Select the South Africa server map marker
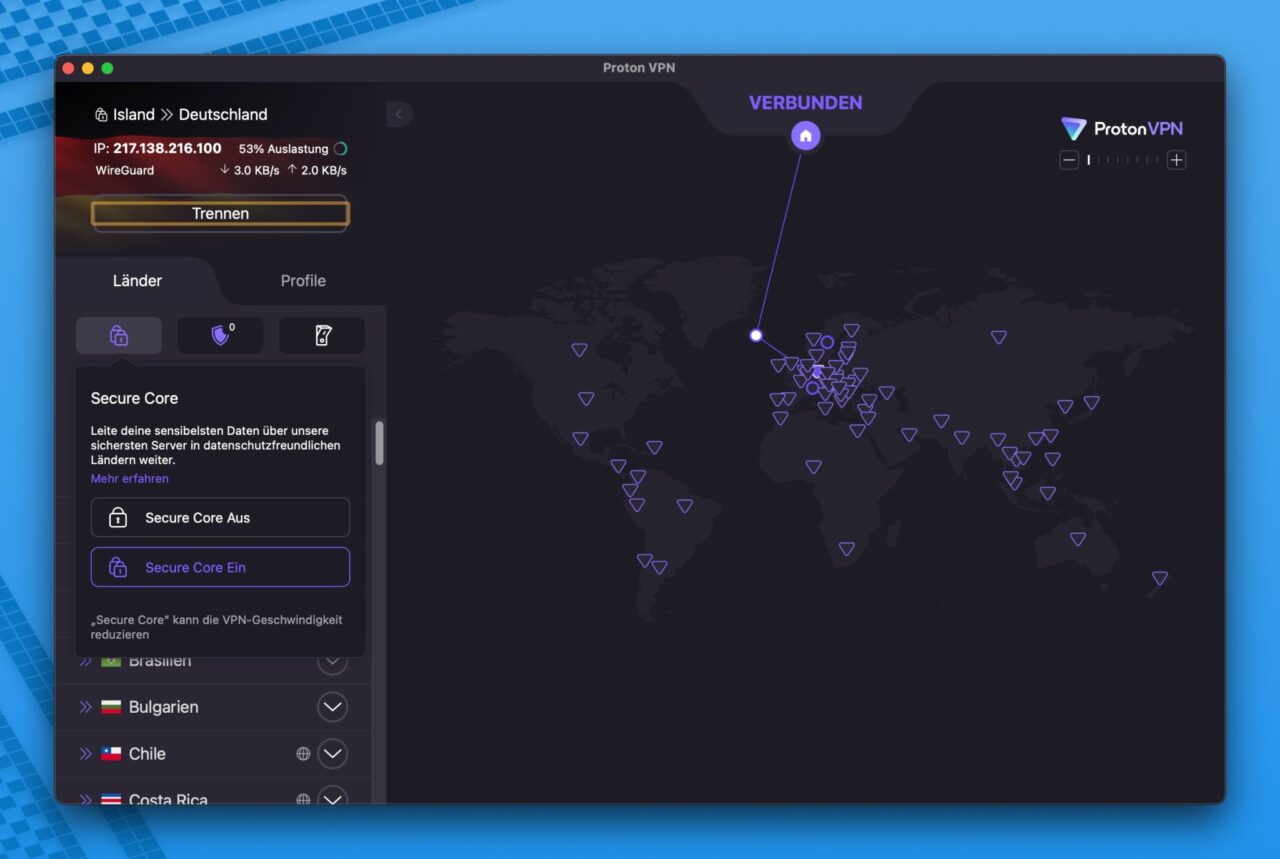This screenshot has height=859, width=1280. 847,549
